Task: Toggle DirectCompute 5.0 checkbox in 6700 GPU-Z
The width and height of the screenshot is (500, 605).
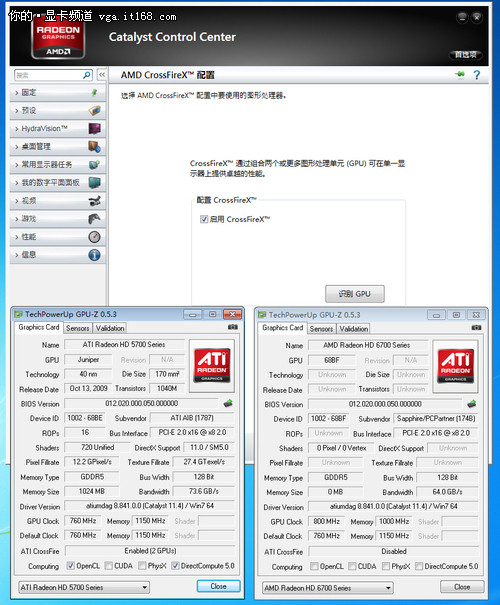Action: click(x=419, y=566)
